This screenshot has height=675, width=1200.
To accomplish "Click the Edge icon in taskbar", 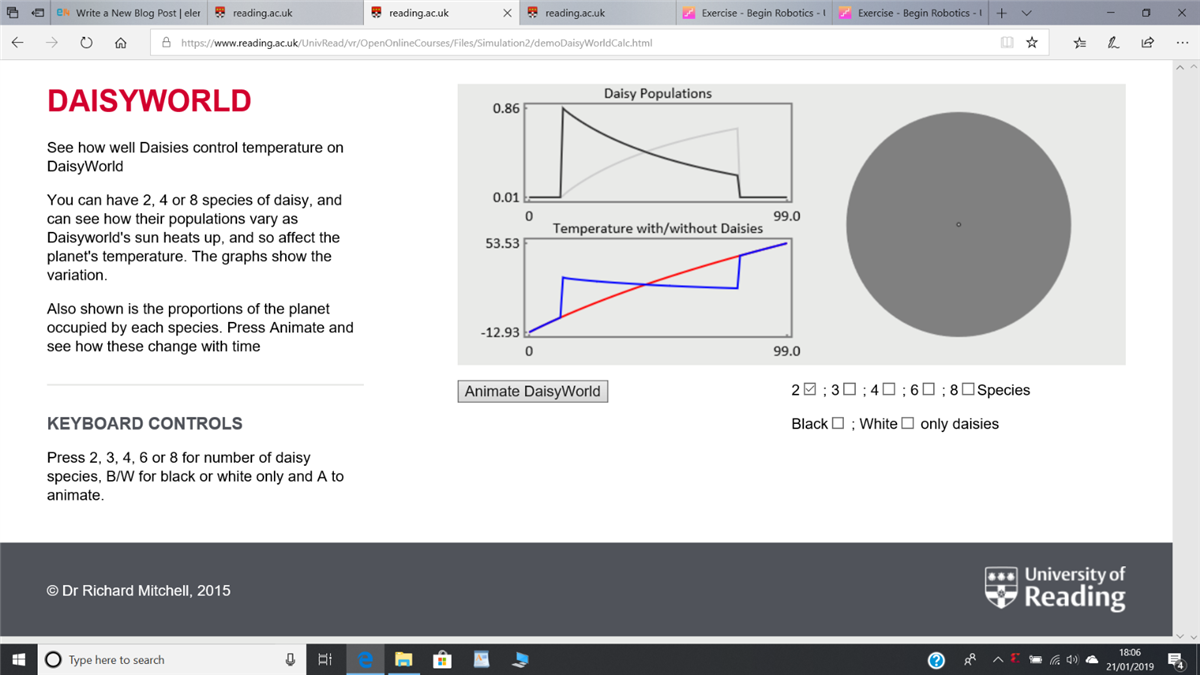I will (x=366, y=659).
